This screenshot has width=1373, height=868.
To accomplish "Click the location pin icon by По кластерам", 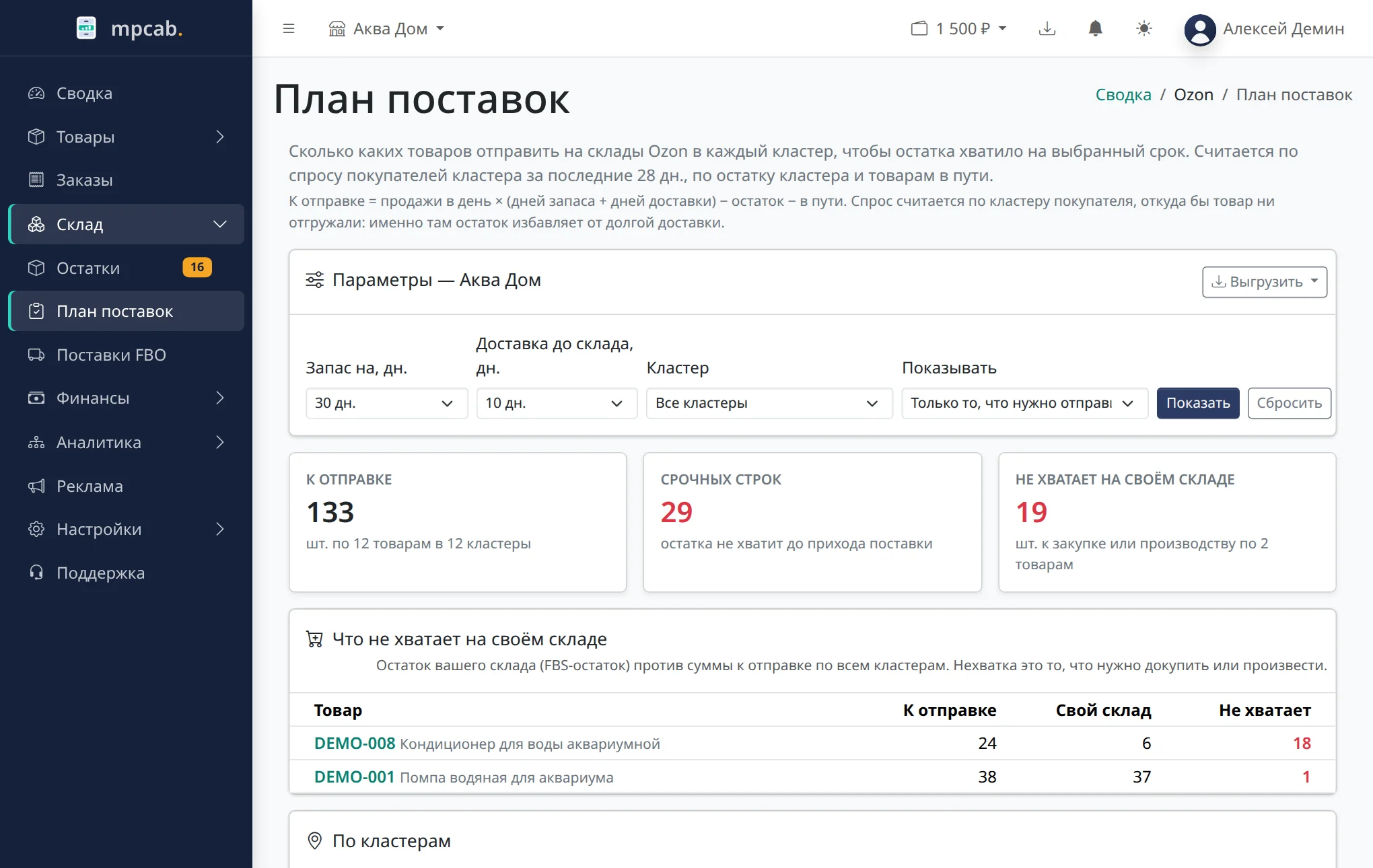I will 314,840.
